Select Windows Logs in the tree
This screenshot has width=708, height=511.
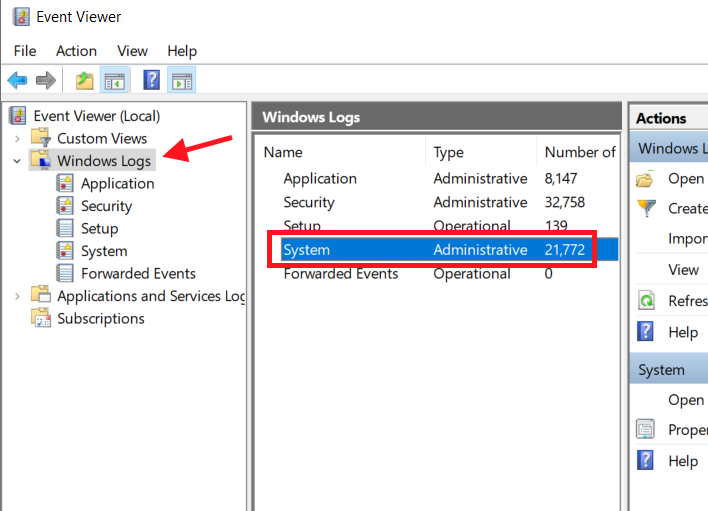click(104, 161)
